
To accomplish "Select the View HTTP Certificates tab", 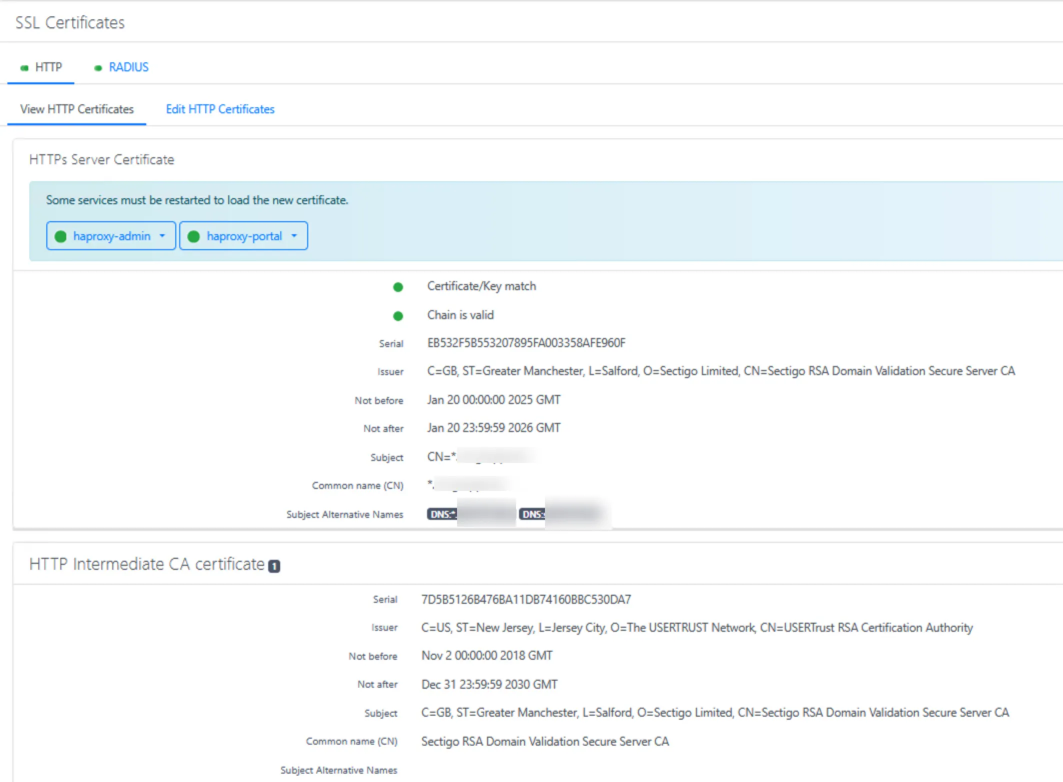I will click(x=76, y=109).
